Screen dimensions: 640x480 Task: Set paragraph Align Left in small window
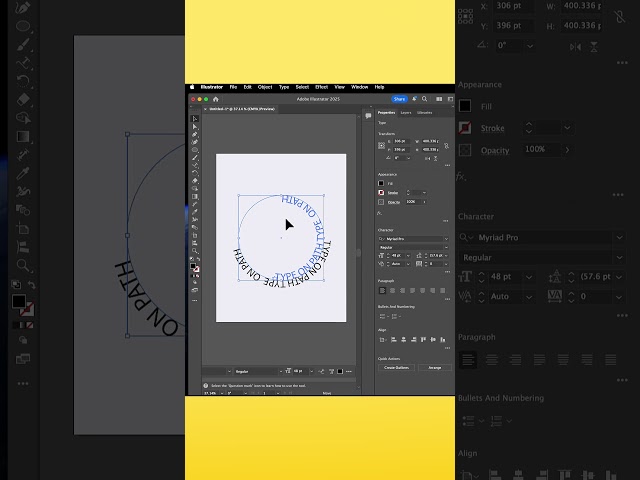[382, 291]
